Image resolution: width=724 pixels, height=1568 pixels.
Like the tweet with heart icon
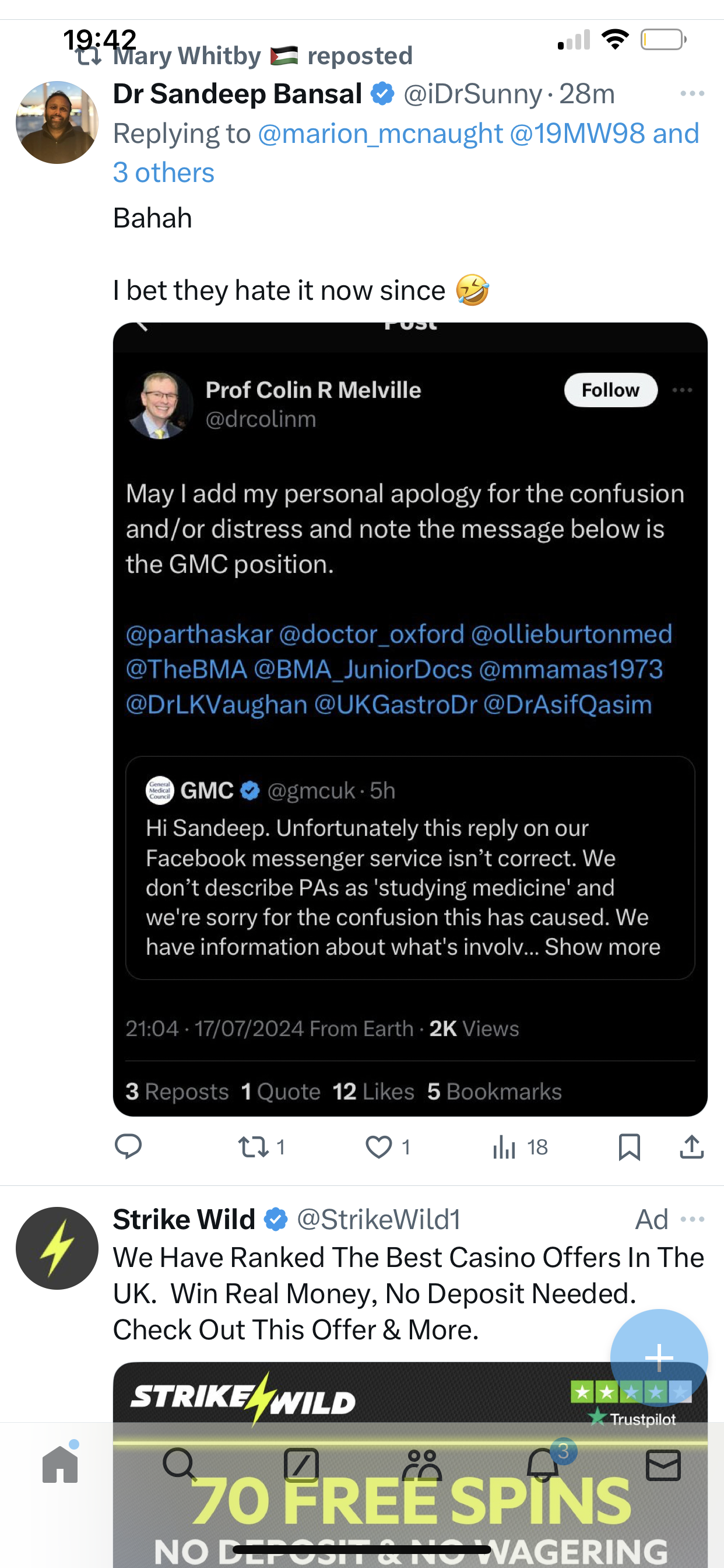click(x=388, y=1147)
